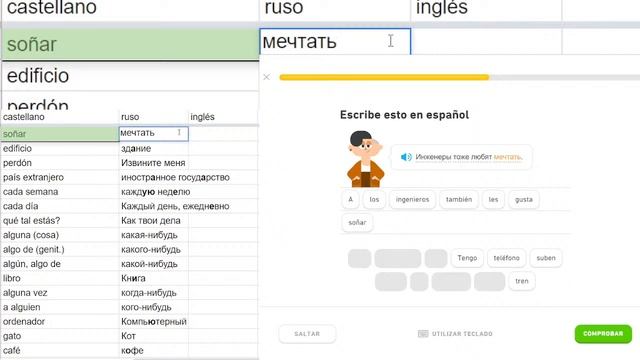Select the cell 'algún, algo de'
Viewport: 640px width, 360px height.
[60, 264]
